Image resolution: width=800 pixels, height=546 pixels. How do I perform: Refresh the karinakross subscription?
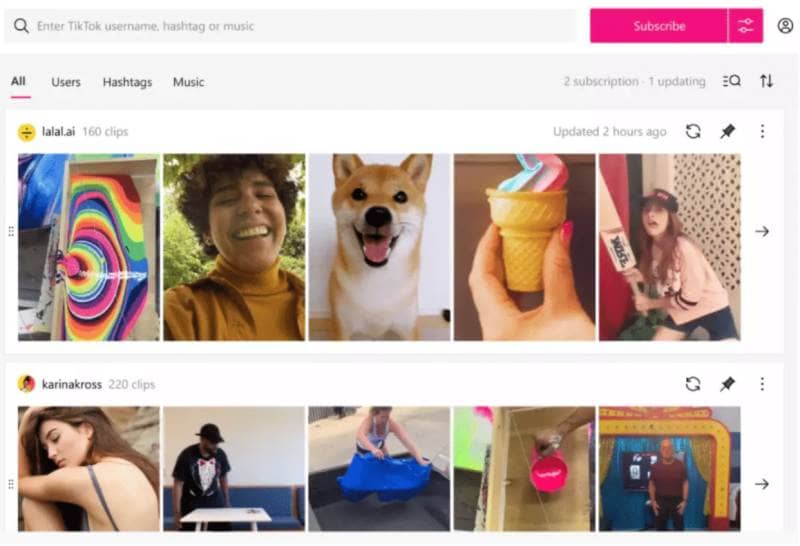[693, 384]
